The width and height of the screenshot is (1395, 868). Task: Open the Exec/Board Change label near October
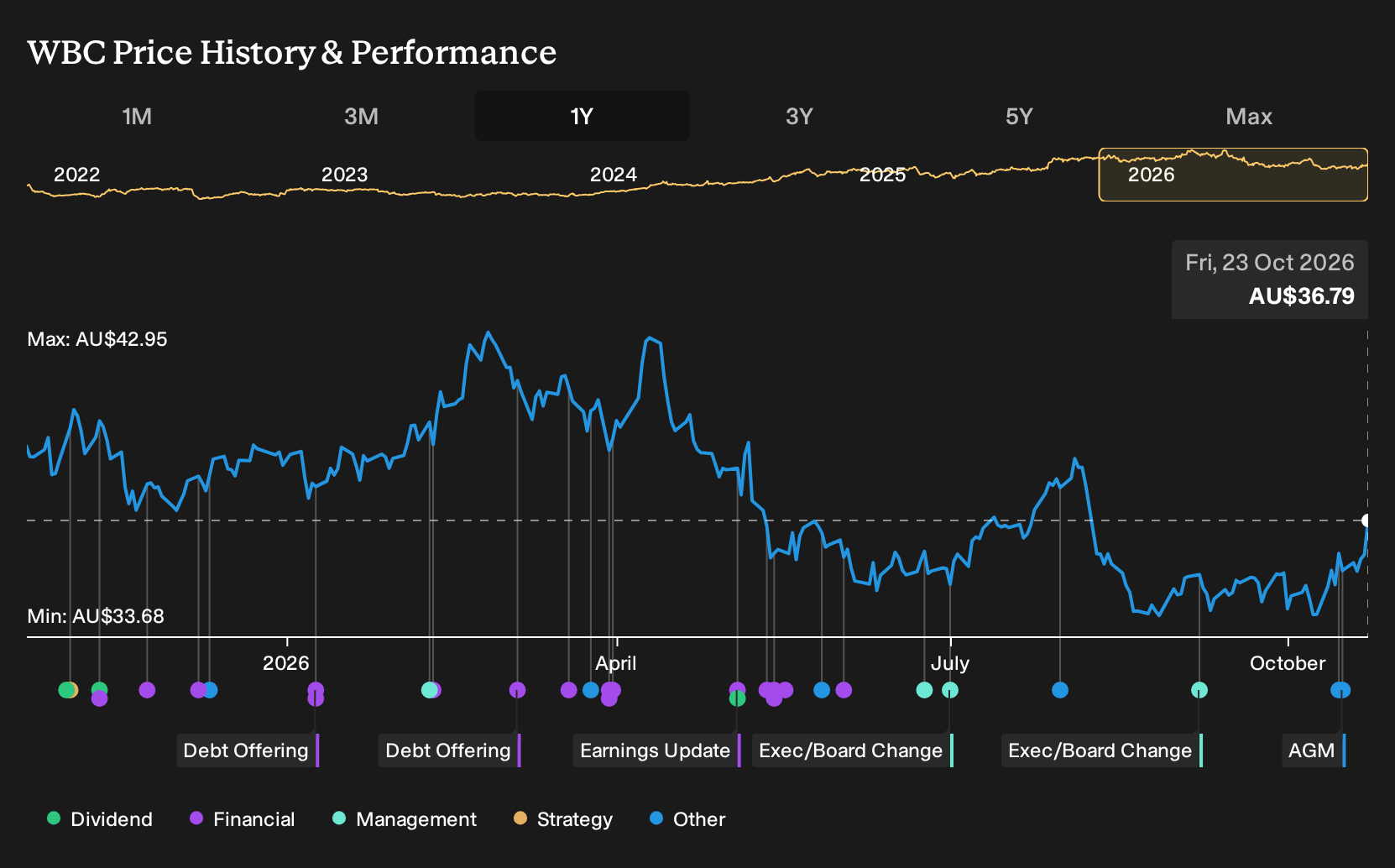tap(1101, 750)
